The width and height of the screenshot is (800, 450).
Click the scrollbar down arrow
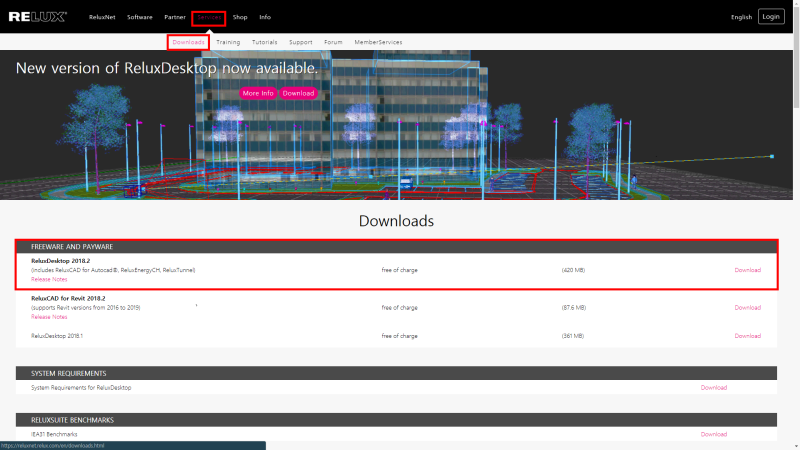(x=796, y=446)
